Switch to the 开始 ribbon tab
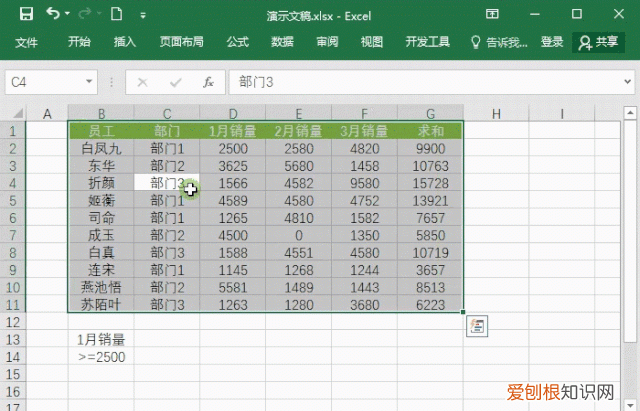Screen dimensions: 640x411 point(79,42)
